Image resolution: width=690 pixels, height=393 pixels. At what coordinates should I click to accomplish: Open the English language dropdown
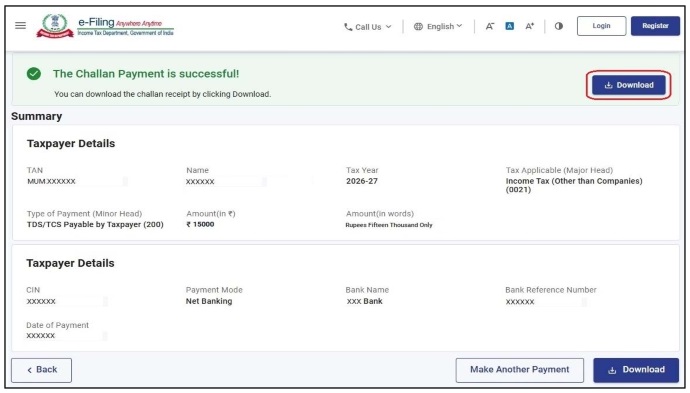coord(438,26)
